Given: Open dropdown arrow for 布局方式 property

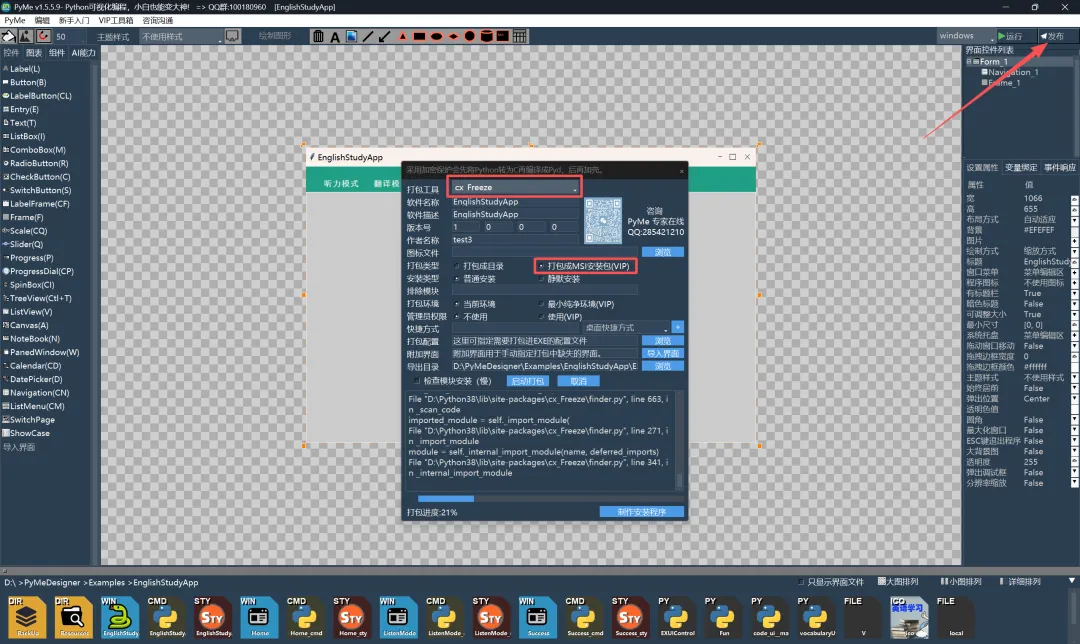Looking at the screenshot, I should [x=1074, y=220].
